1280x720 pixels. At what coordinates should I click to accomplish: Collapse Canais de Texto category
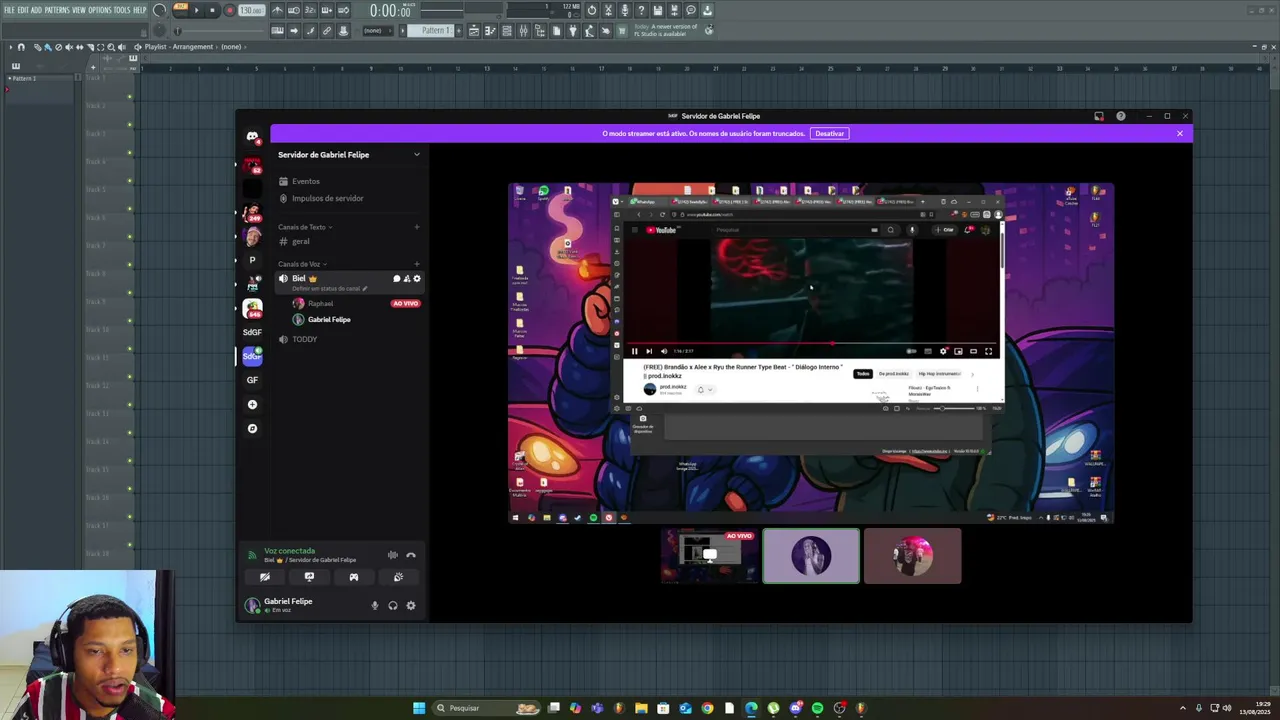(305, 227)
